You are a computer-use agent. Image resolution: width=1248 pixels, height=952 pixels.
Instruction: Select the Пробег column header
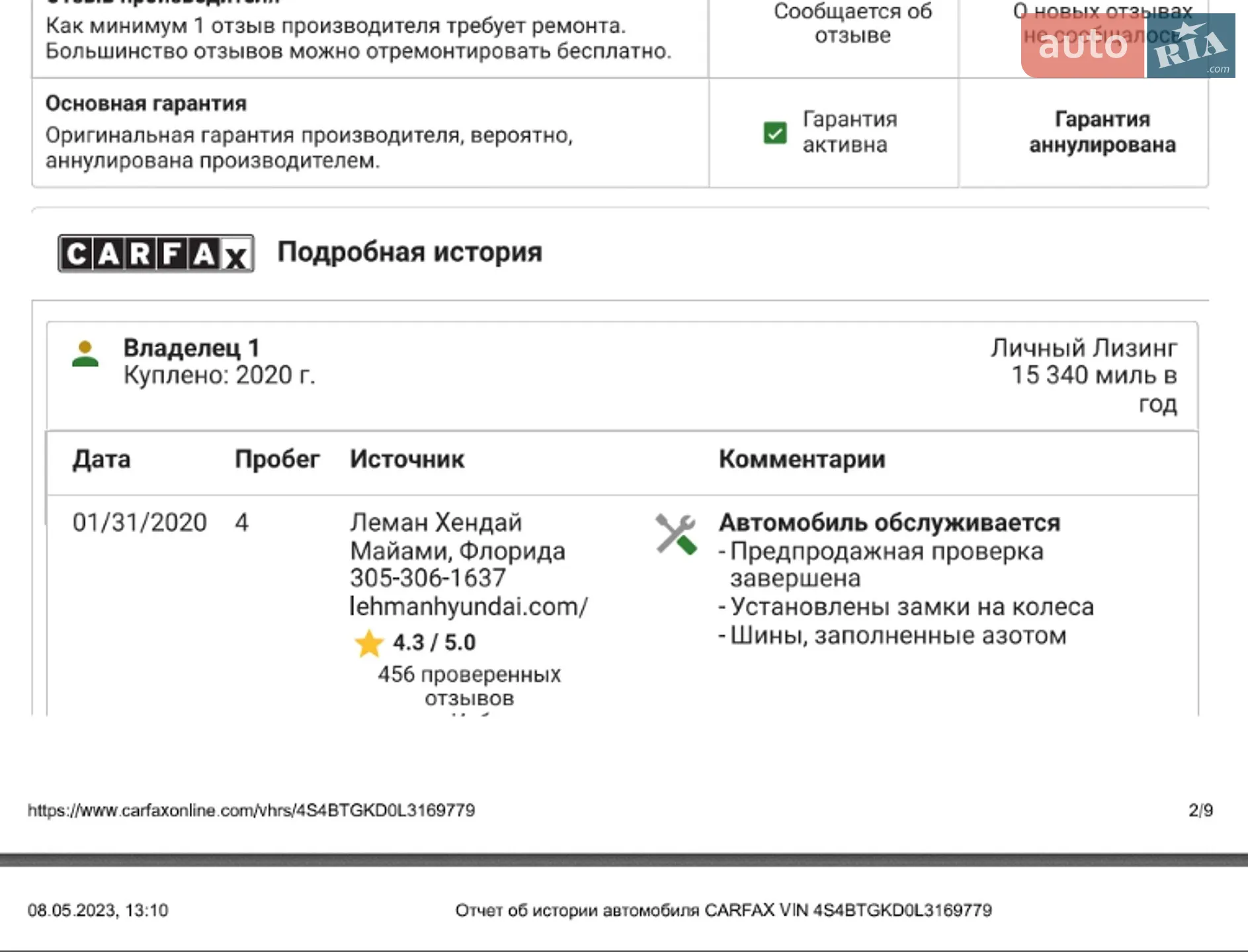pyautogui.click(x=277, y=459)
